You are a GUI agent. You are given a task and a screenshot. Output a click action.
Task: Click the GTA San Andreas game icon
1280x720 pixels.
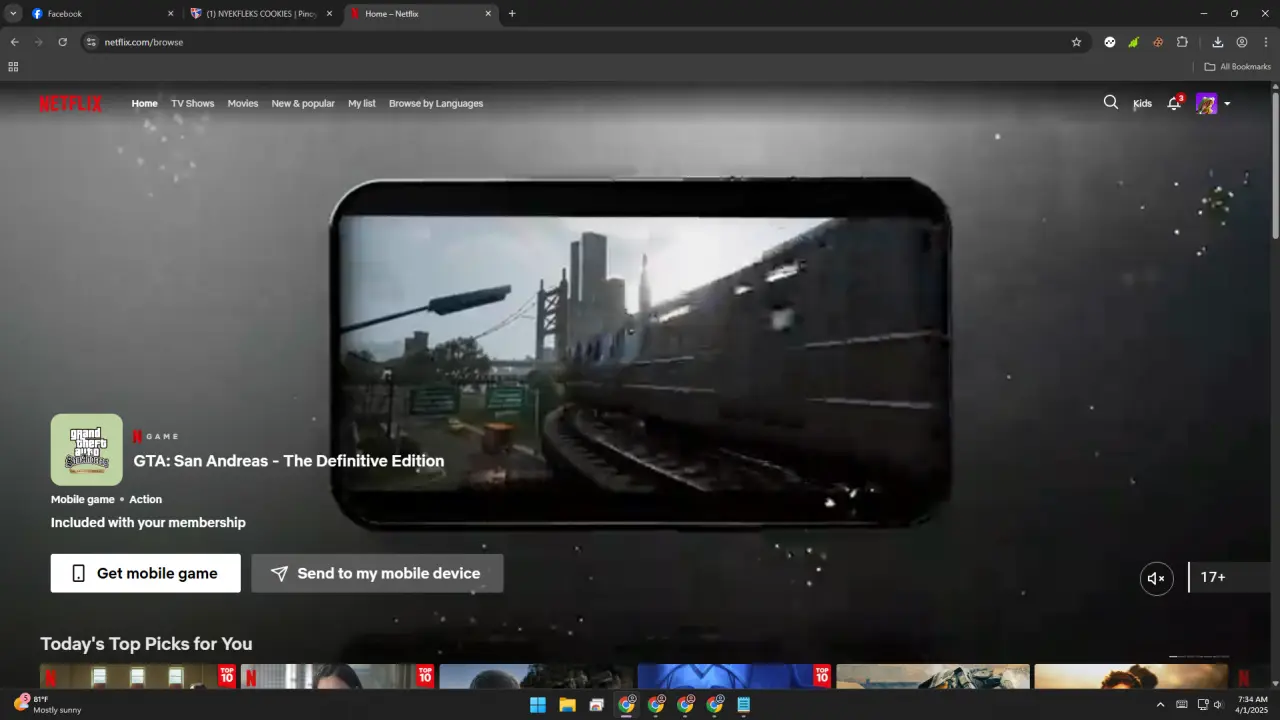coord(87,450)
